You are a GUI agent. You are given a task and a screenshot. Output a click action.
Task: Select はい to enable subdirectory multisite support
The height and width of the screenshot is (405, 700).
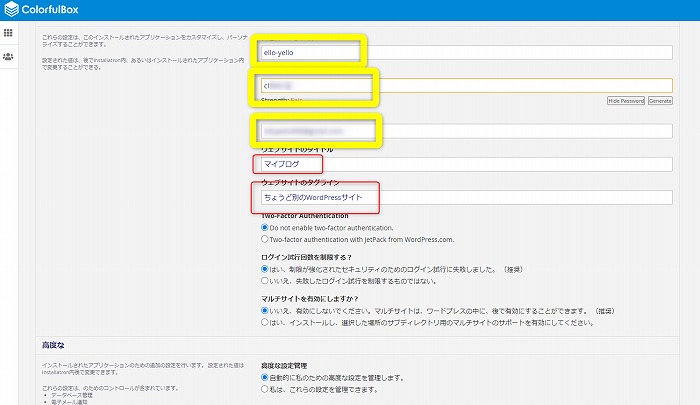tap(264, 323)
